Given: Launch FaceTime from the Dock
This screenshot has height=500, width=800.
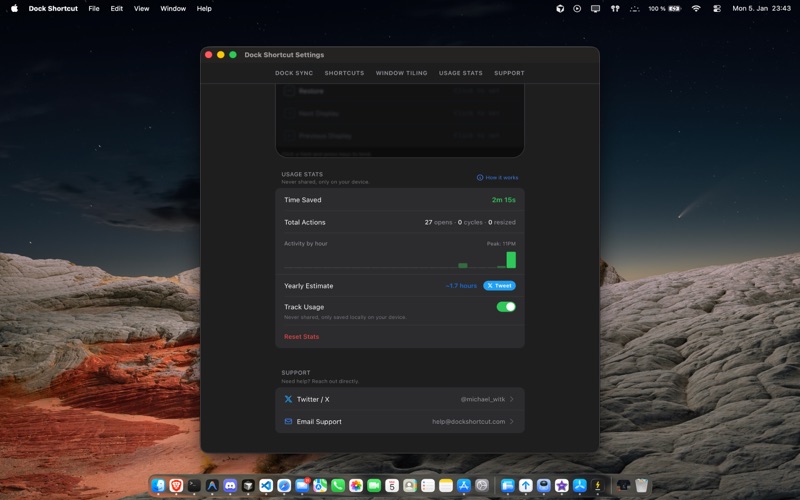Looking at the screenshot, I should point(374,485).
